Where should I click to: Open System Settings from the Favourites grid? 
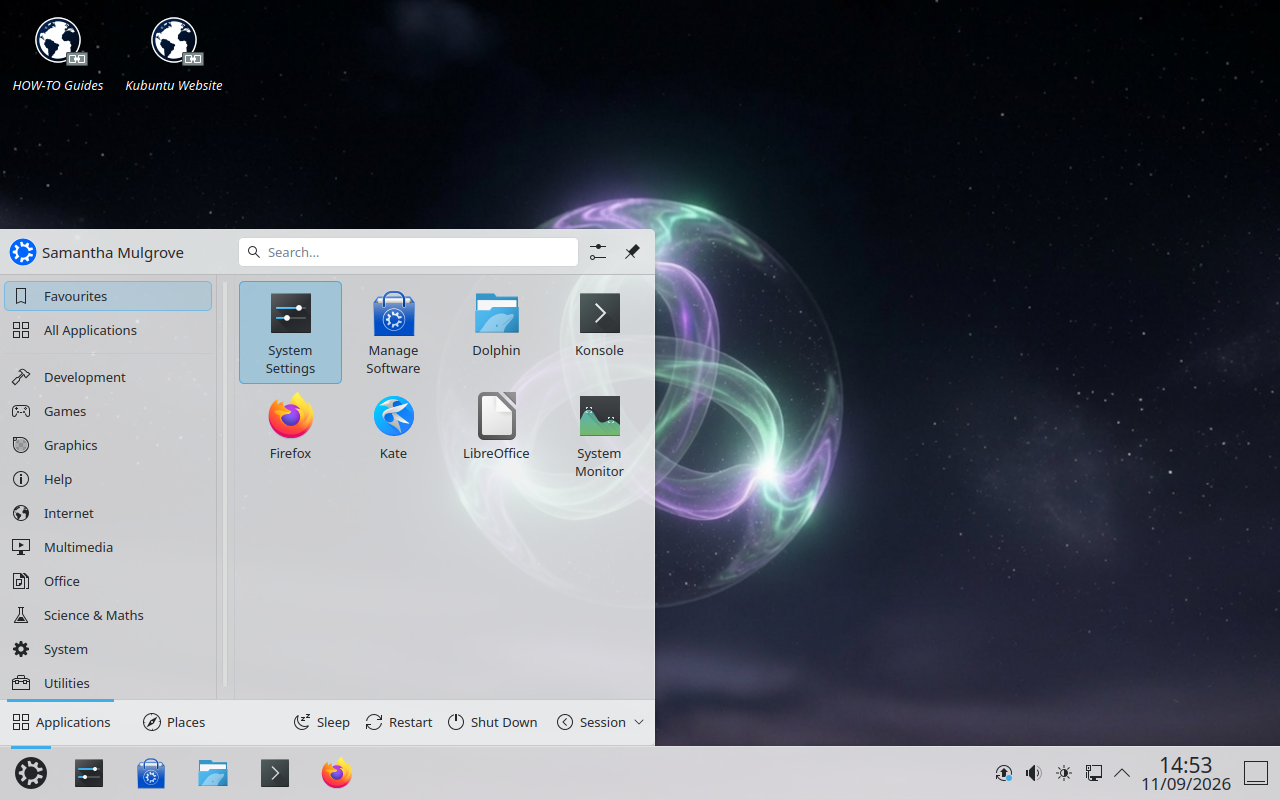[x=290, y=332]
